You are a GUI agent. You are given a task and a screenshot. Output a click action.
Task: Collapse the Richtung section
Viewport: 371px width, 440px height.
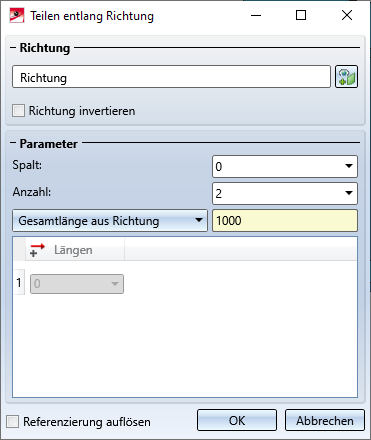tap(13, 48)
